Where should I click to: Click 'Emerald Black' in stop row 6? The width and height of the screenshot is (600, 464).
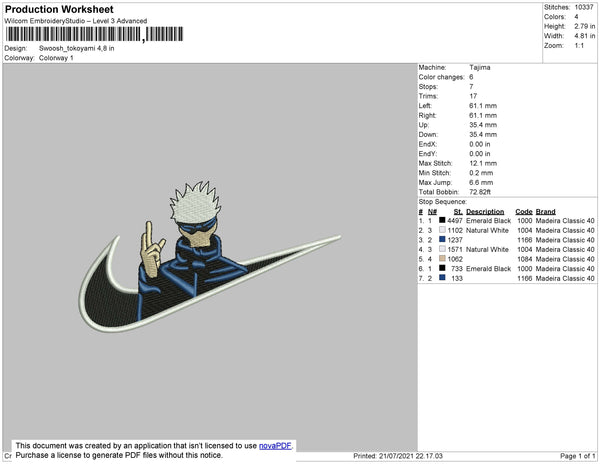click(x=489, y=269)
